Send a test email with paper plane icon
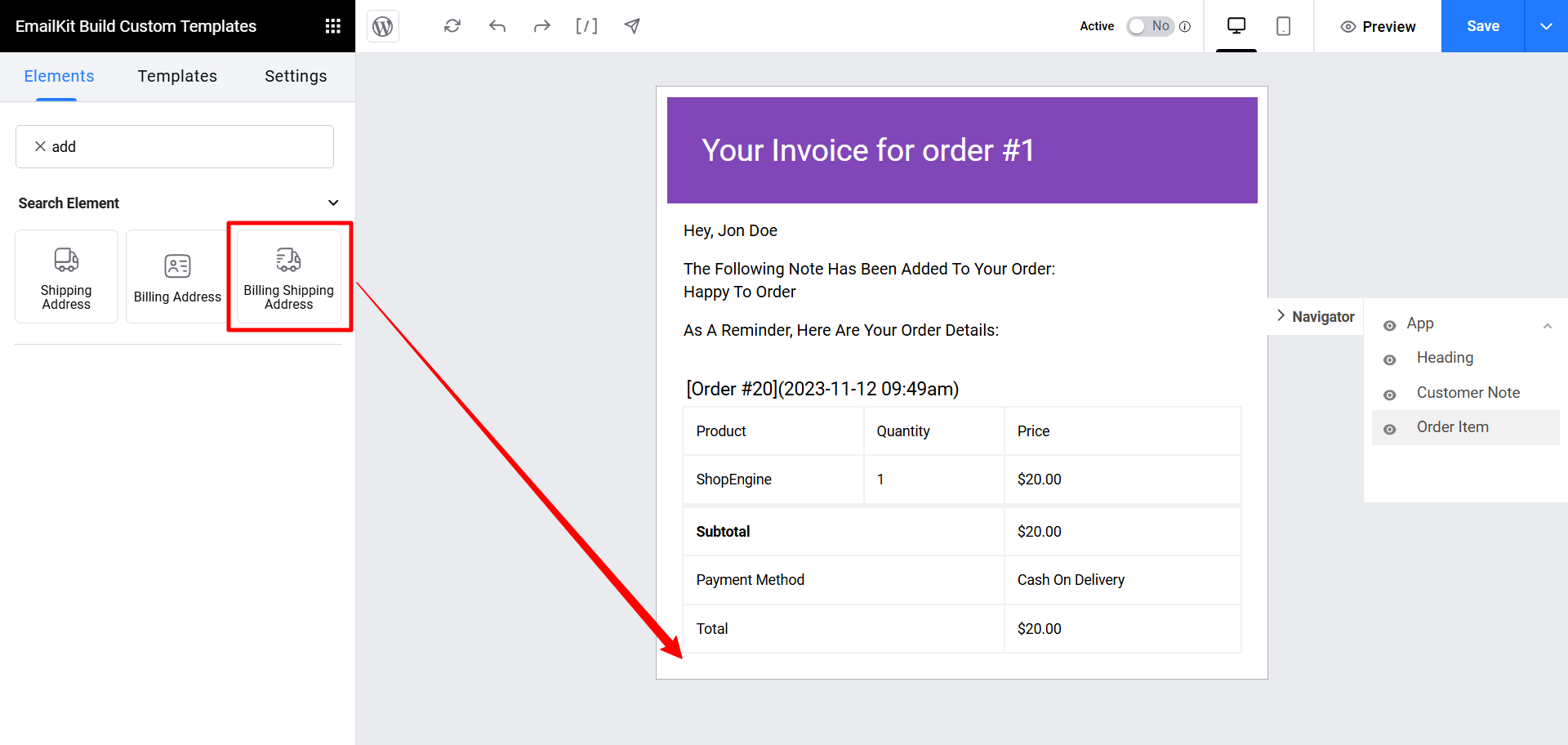1568x745 pixels. [632, 26]
